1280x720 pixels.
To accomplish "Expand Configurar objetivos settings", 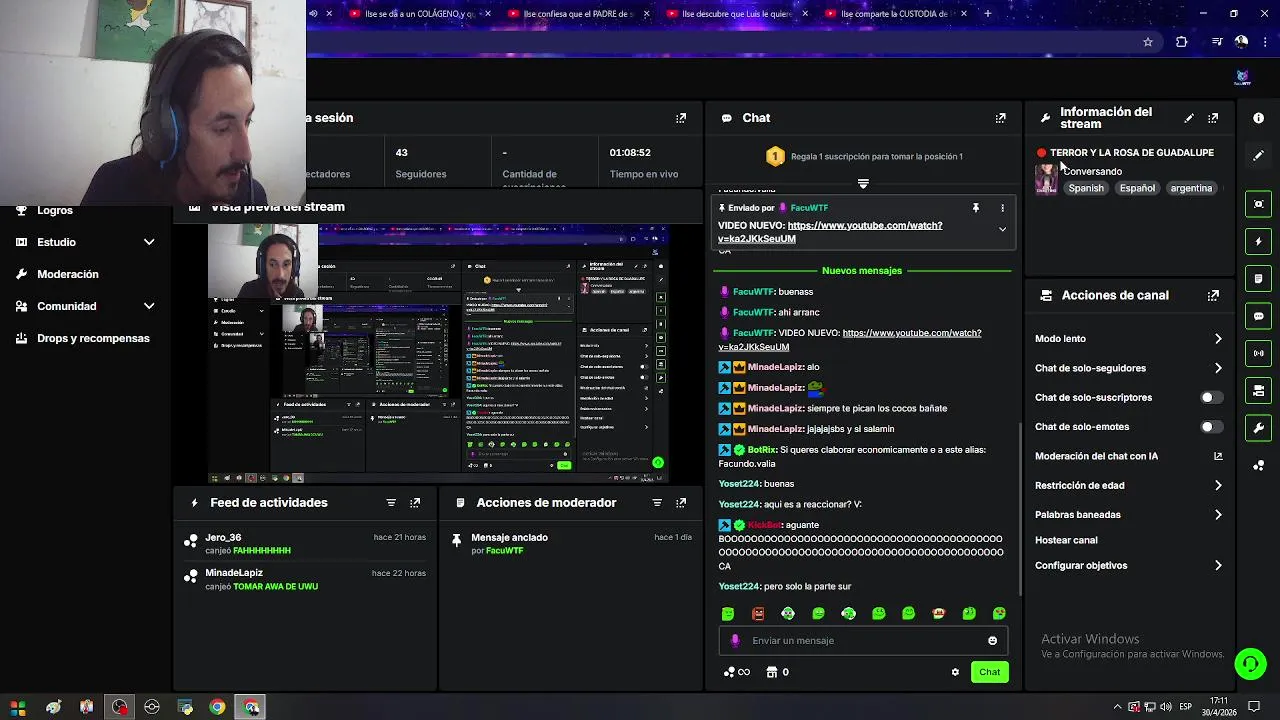I will pos(1218,566).
